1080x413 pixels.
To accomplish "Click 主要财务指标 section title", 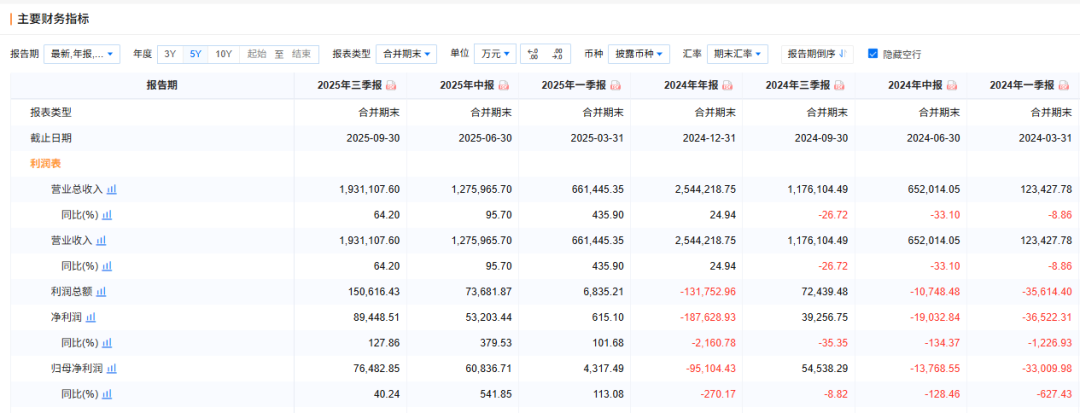I will click(x=53, y=19).
